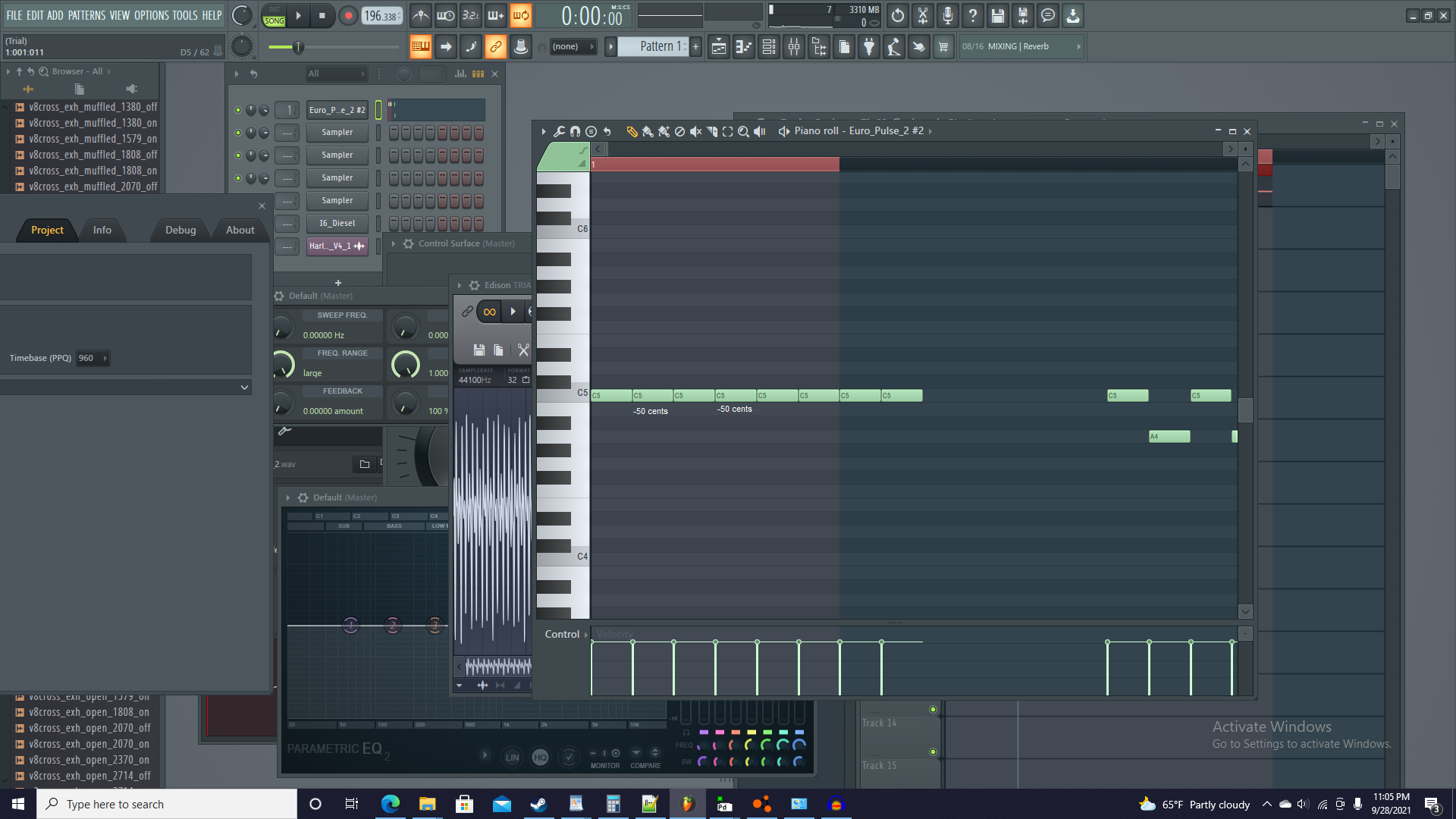Select the Mute tool in piano roll
Screen dimensions: 1456x819
(695, 131)
